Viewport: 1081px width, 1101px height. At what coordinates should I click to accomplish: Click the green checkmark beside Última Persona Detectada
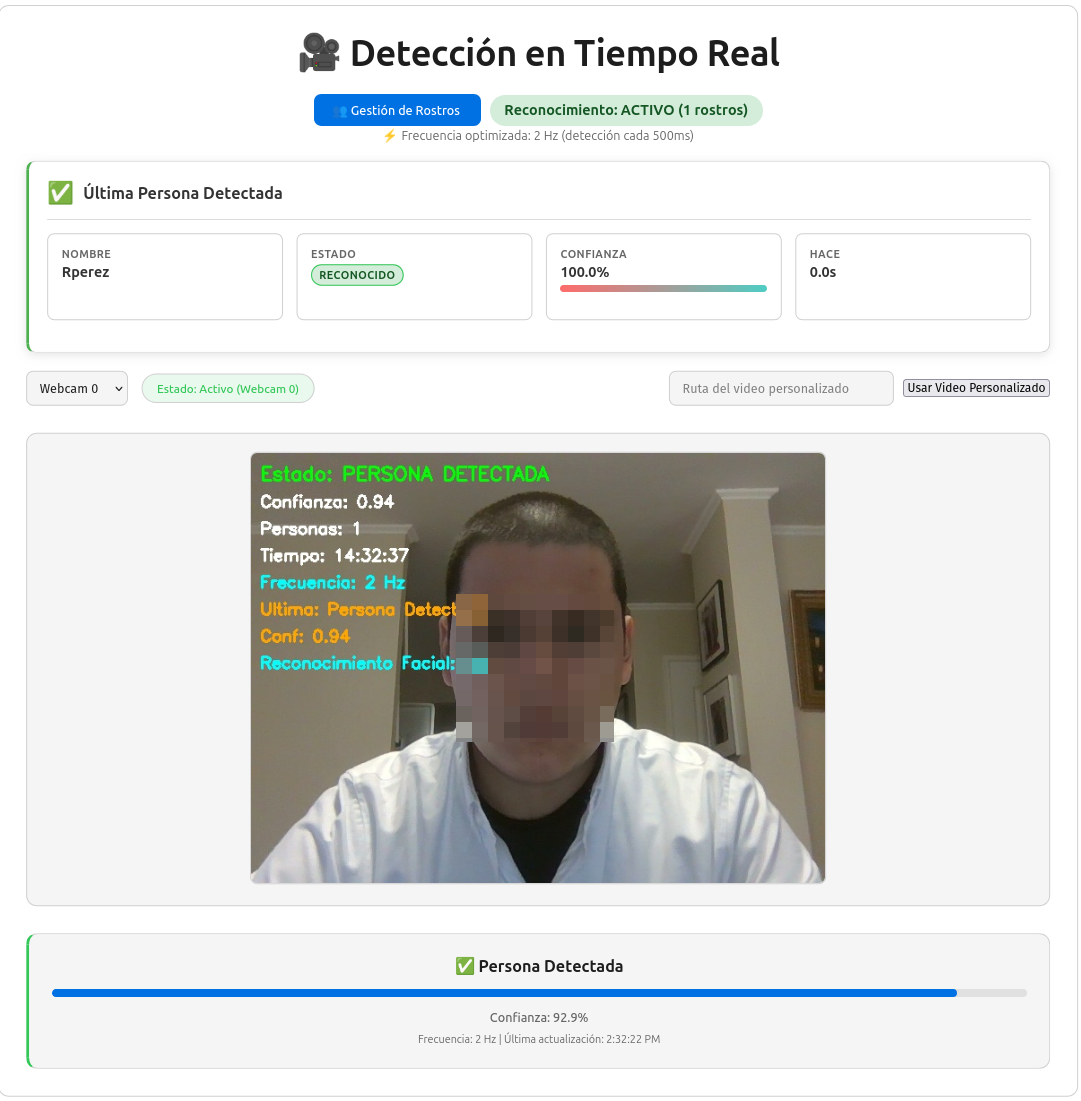[60, 193]
